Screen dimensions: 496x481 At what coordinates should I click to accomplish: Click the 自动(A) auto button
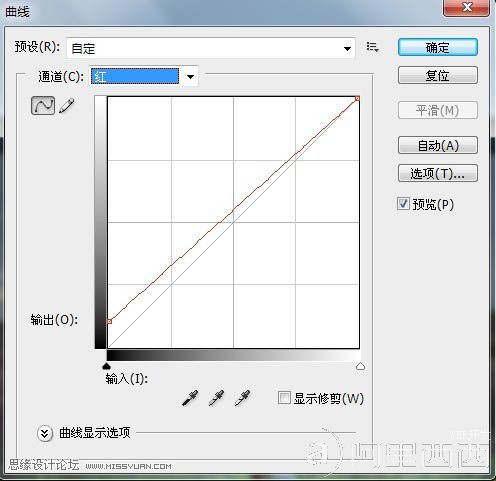click(438, 145)
